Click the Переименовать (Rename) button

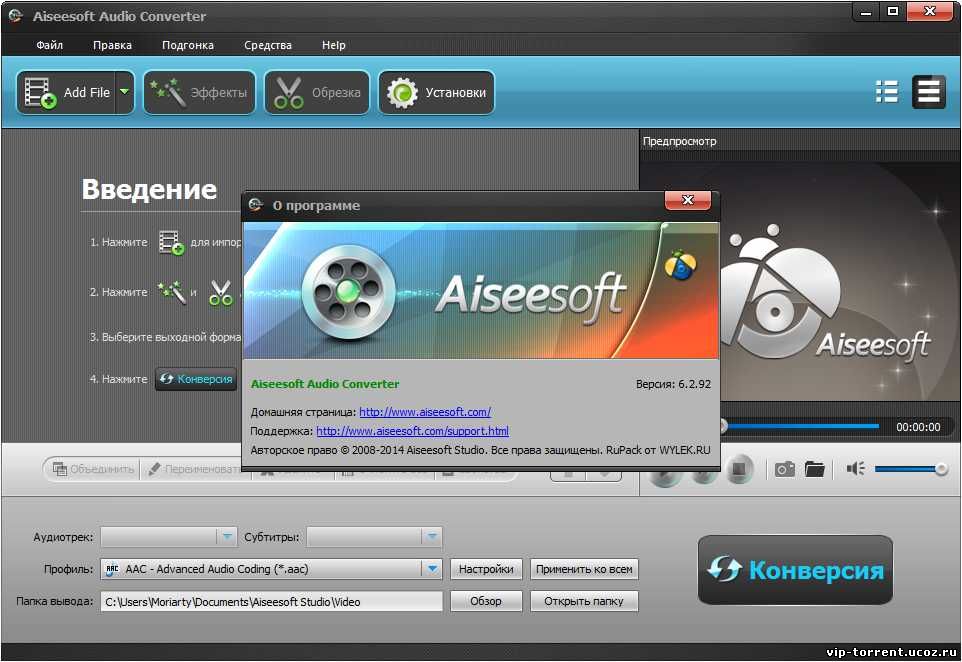[x=194, y=469]
